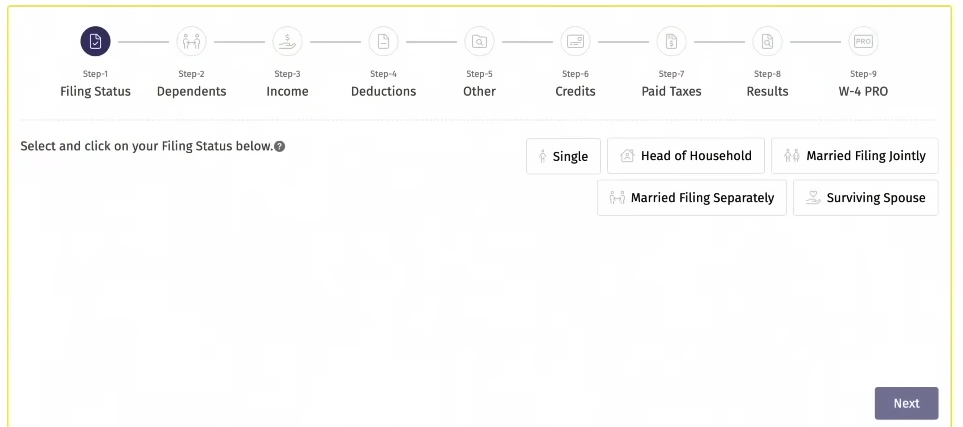
Task: Switch to the Other step label
Action: [x=479, y=92]
